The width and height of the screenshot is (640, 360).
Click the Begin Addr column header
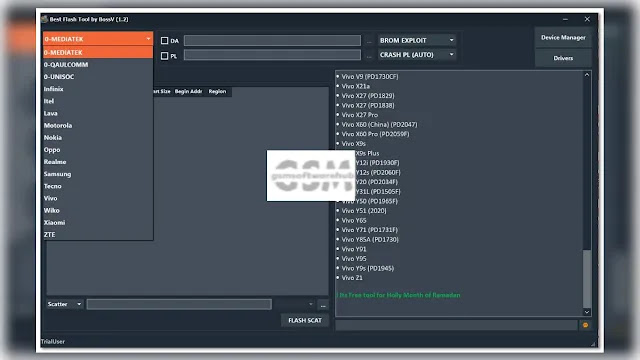[x=189, y=91]
